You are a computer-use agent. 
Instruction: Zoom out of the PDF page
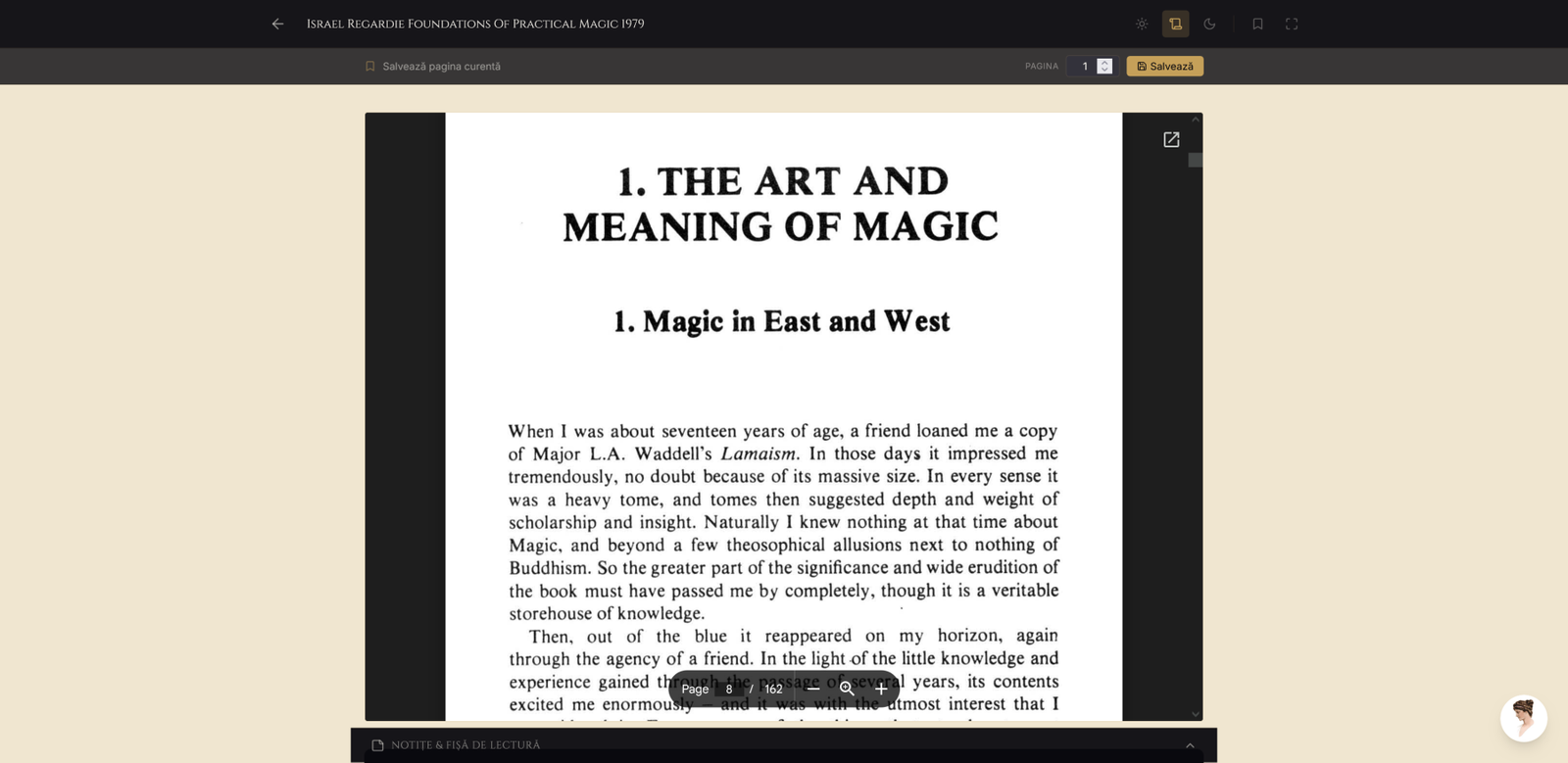click(x=812, y=689)
